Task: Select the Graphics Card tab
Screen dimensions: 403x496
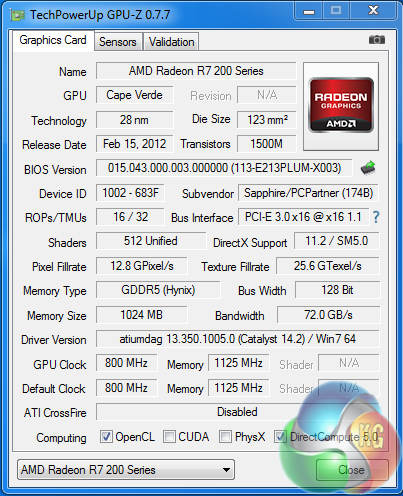Action: coord(53,40)
